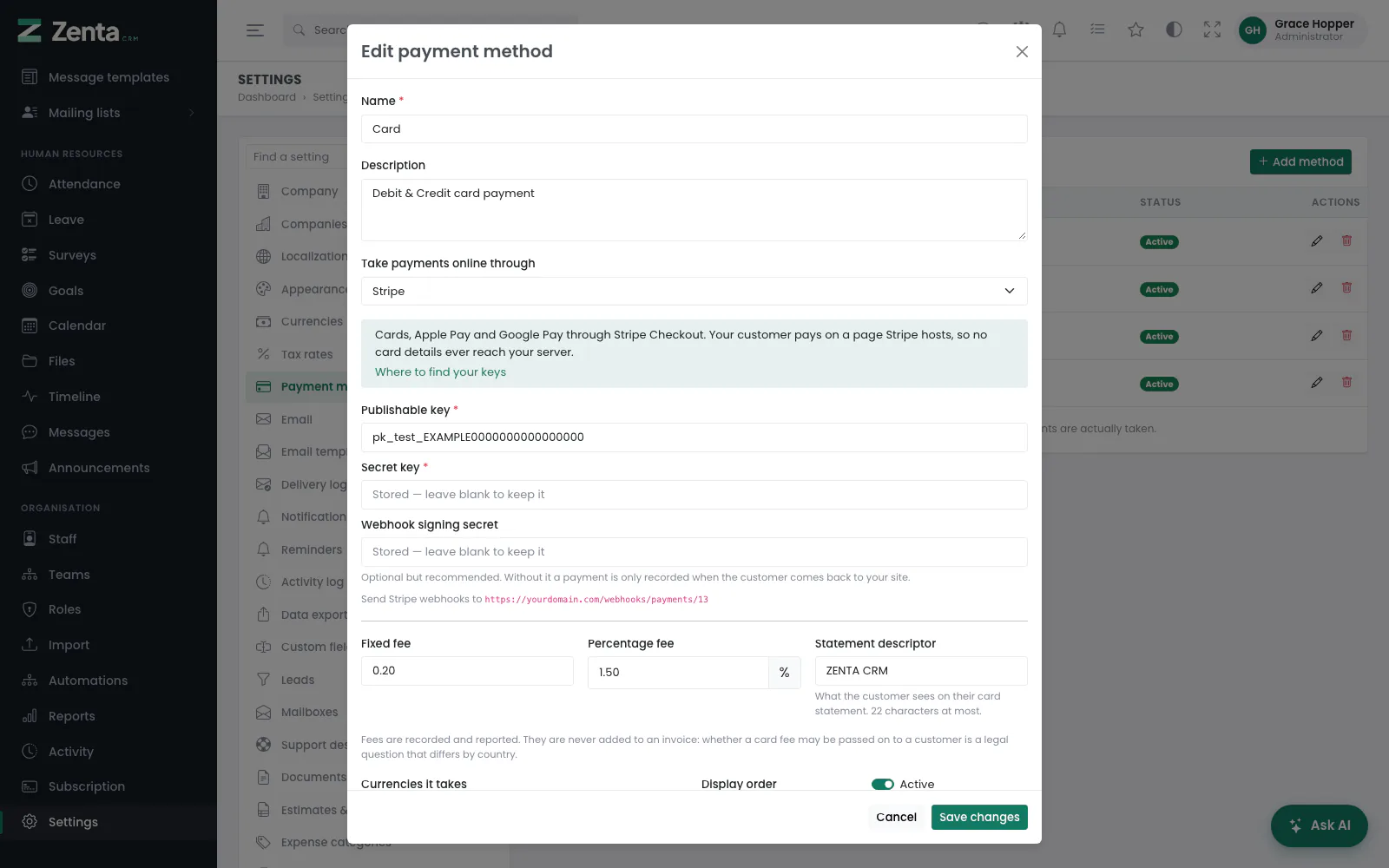Go to Dashboard breadcrumb link
Image resolution: width=1389 pixels, height=868 pixels.
pos(267,97)
